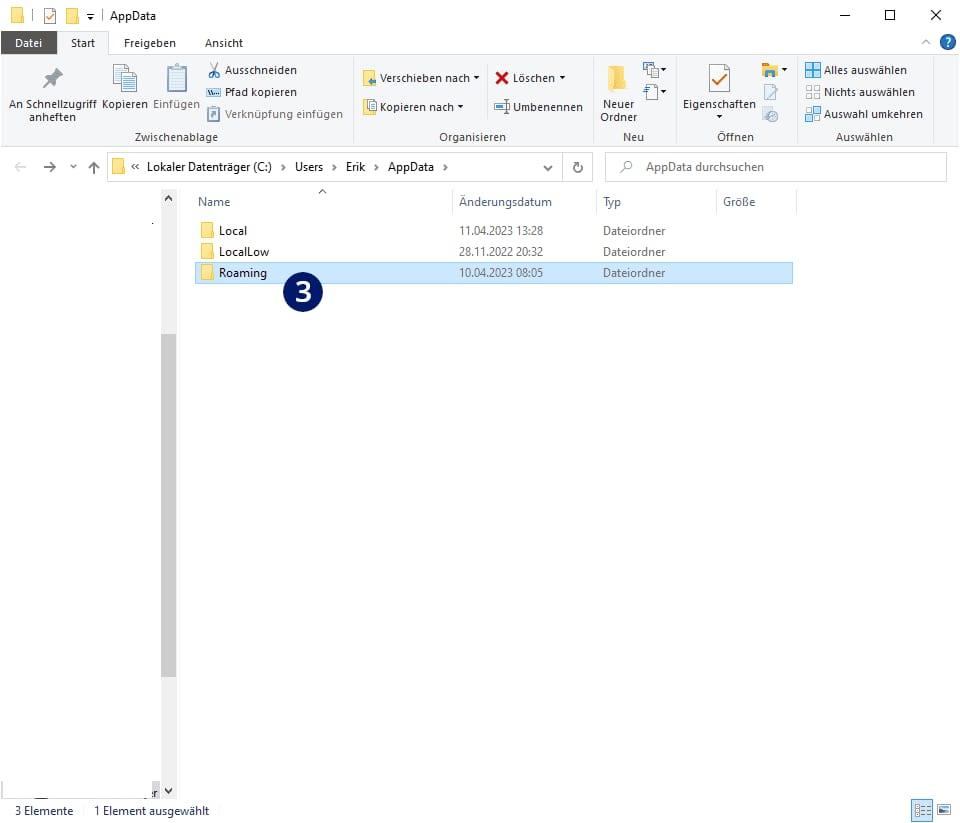Expand Verschieben nach dropdown

point(476,78)
